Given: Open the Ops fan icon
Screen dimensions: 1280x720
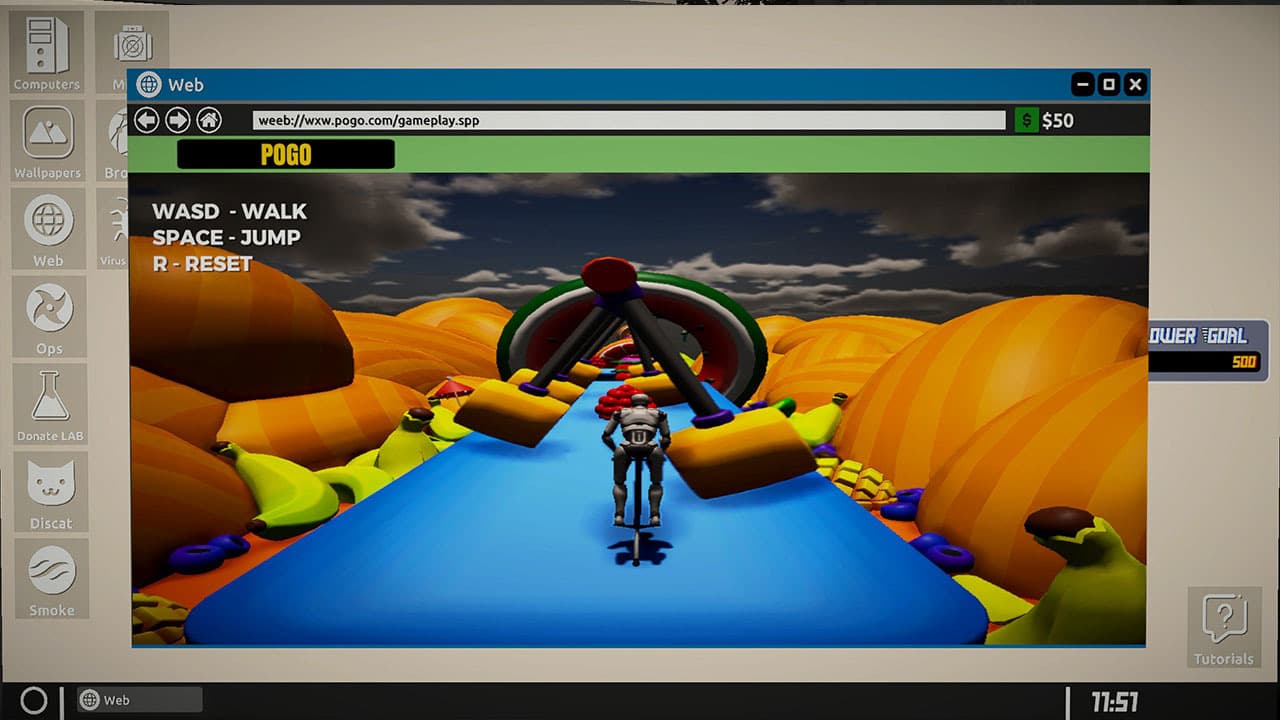Looking at the screenshot, I should point(49,316).
